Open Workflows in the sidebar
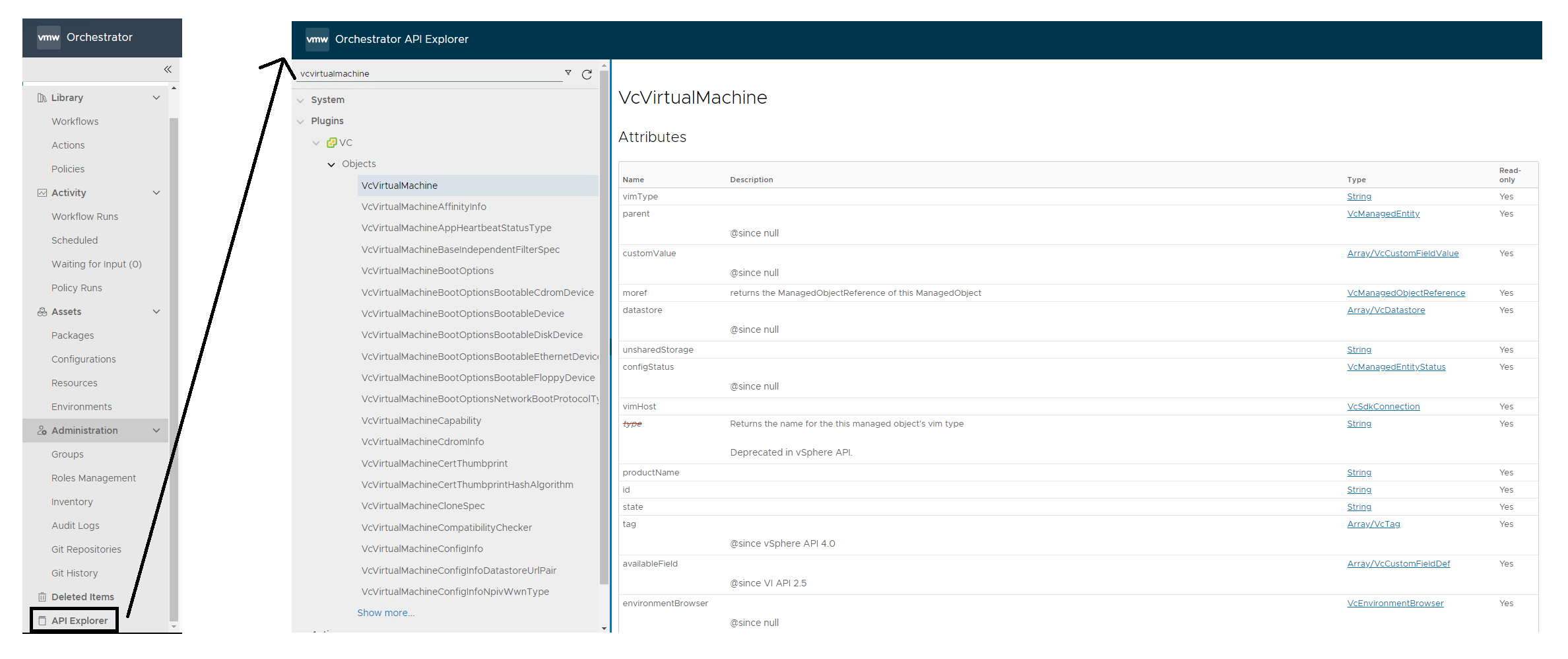The height and width of the screenshot is (659, 1568). (x=75, y=121)
